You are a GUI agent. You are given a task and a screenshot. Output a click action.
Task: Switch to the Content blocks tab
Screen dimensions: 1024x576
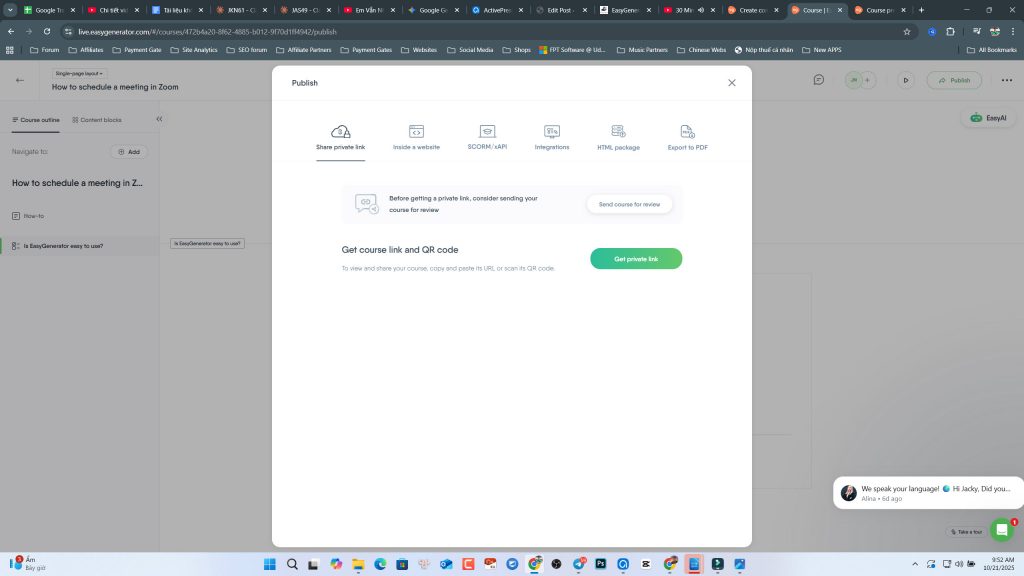[96, 120]
